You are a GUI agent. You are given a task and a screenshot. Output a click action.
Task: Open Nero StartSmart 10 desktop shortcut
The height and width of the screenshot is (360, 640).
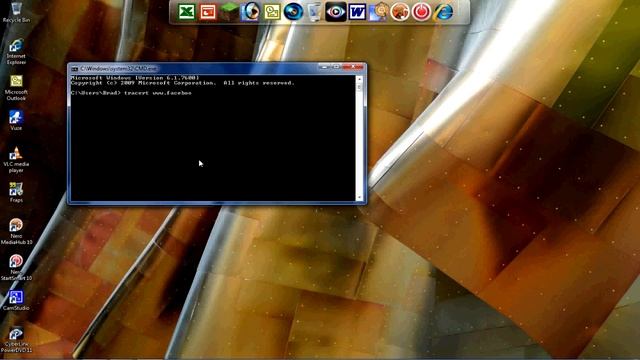(x=16, y=267)
